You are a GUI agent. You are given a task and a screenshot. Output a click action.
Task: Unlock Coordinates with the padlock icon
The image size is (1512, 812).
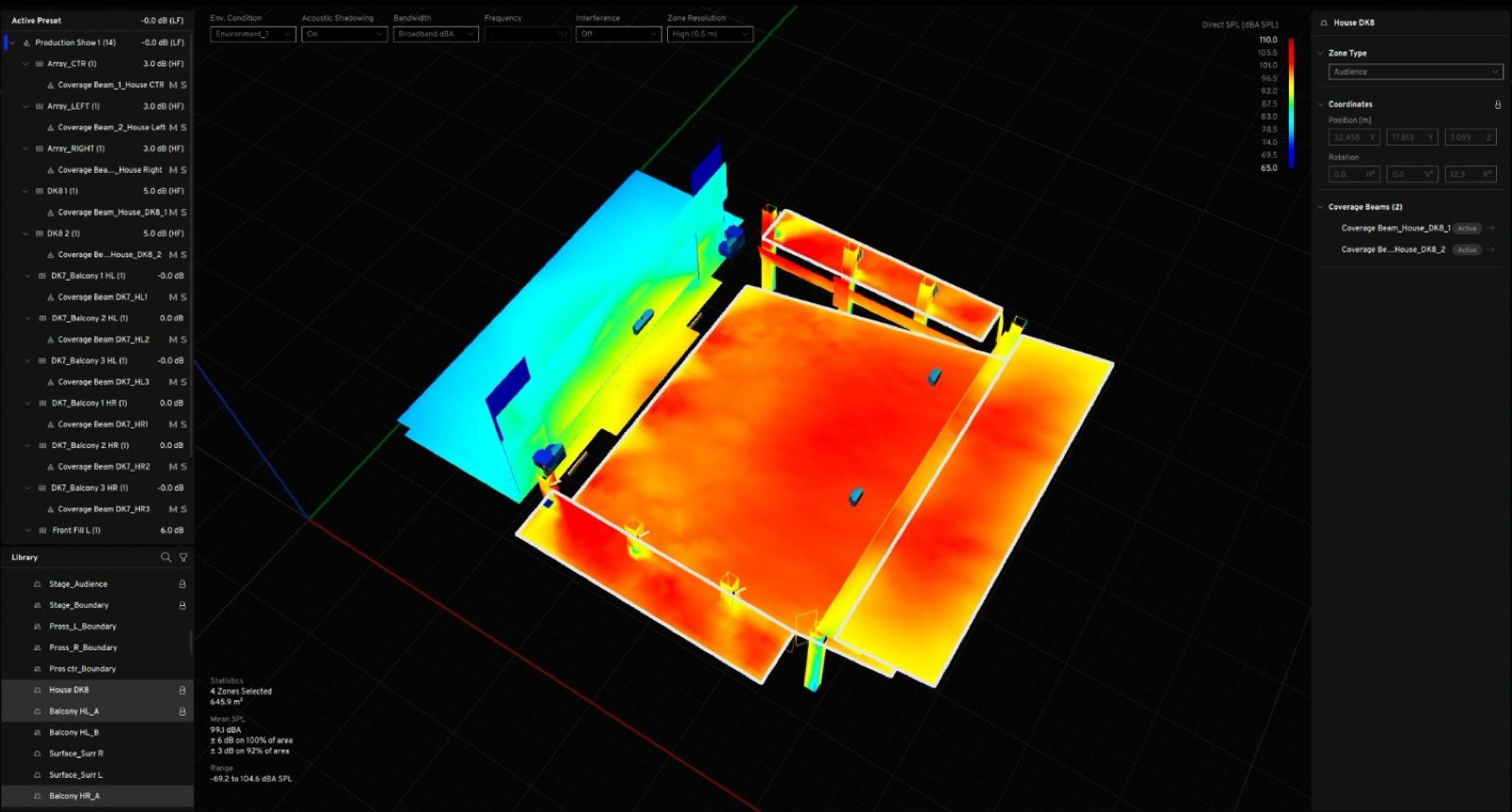pyautogui.click(x=1497, y=105)
